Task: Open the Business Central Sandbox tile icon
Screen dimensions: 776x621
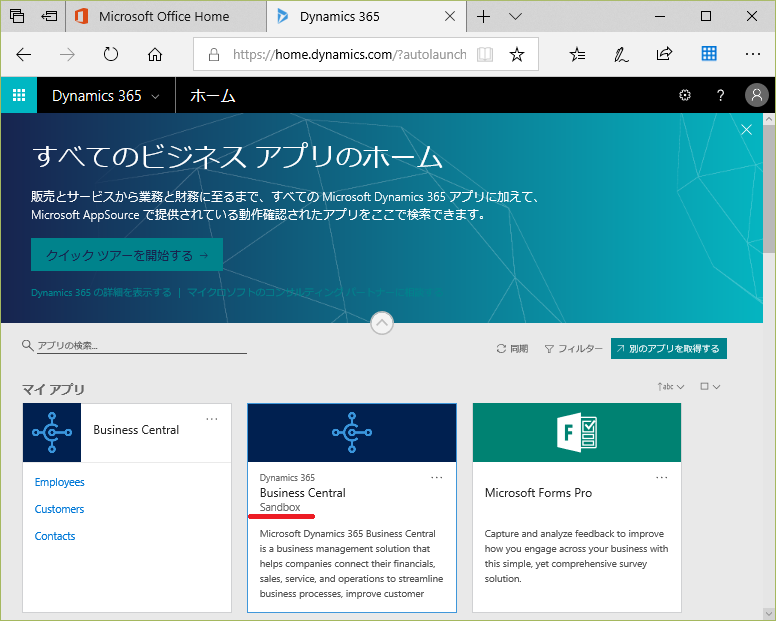Action: pos(352,432)
